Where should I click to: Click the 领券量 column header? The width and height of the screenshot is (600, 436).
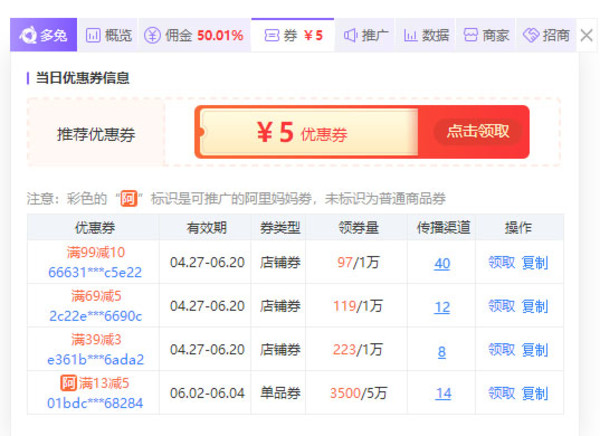click(x=359, y=228)
